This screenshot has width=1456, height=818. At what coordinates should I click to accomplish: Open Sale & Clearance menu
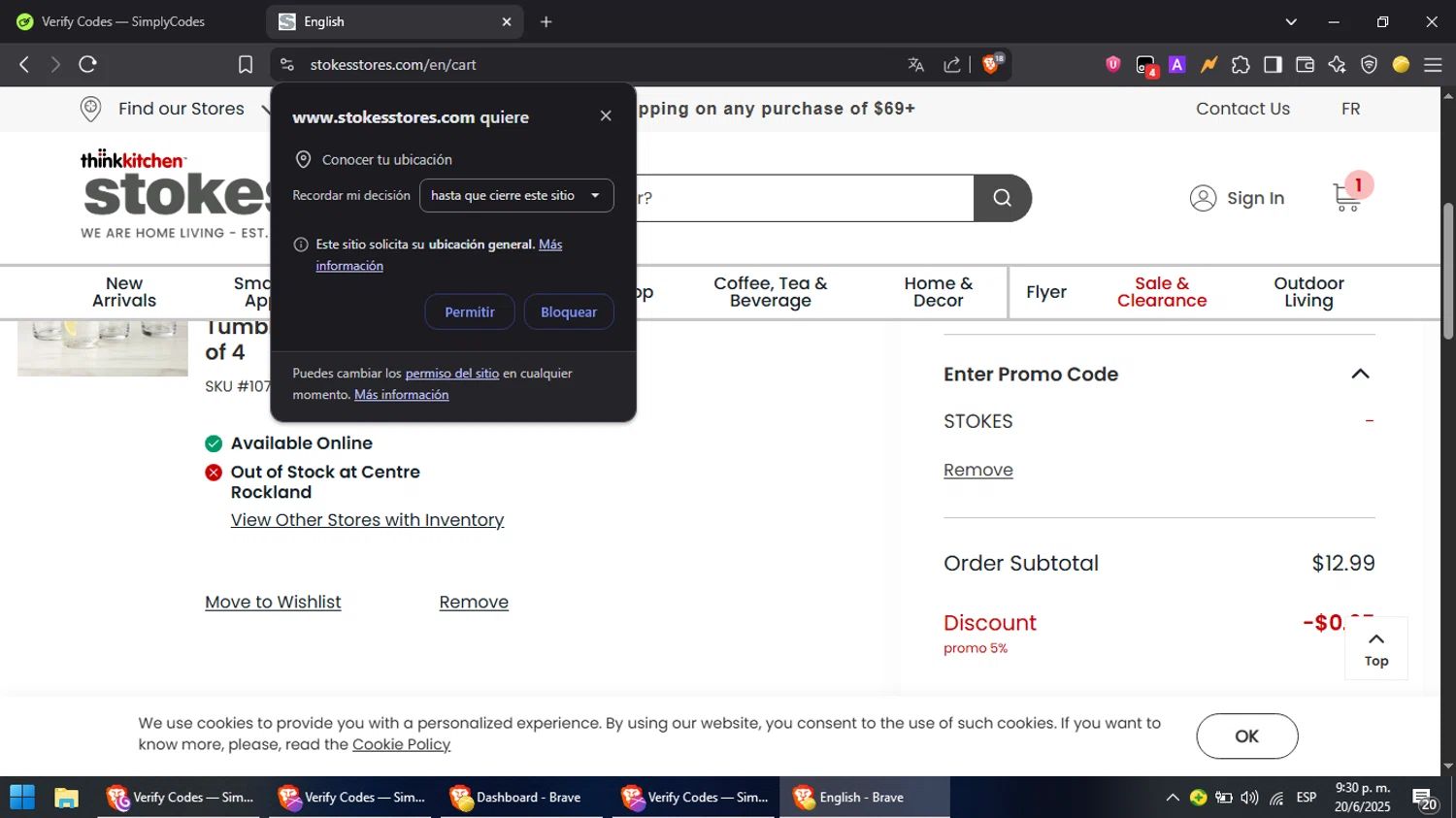coord(1162,292)
